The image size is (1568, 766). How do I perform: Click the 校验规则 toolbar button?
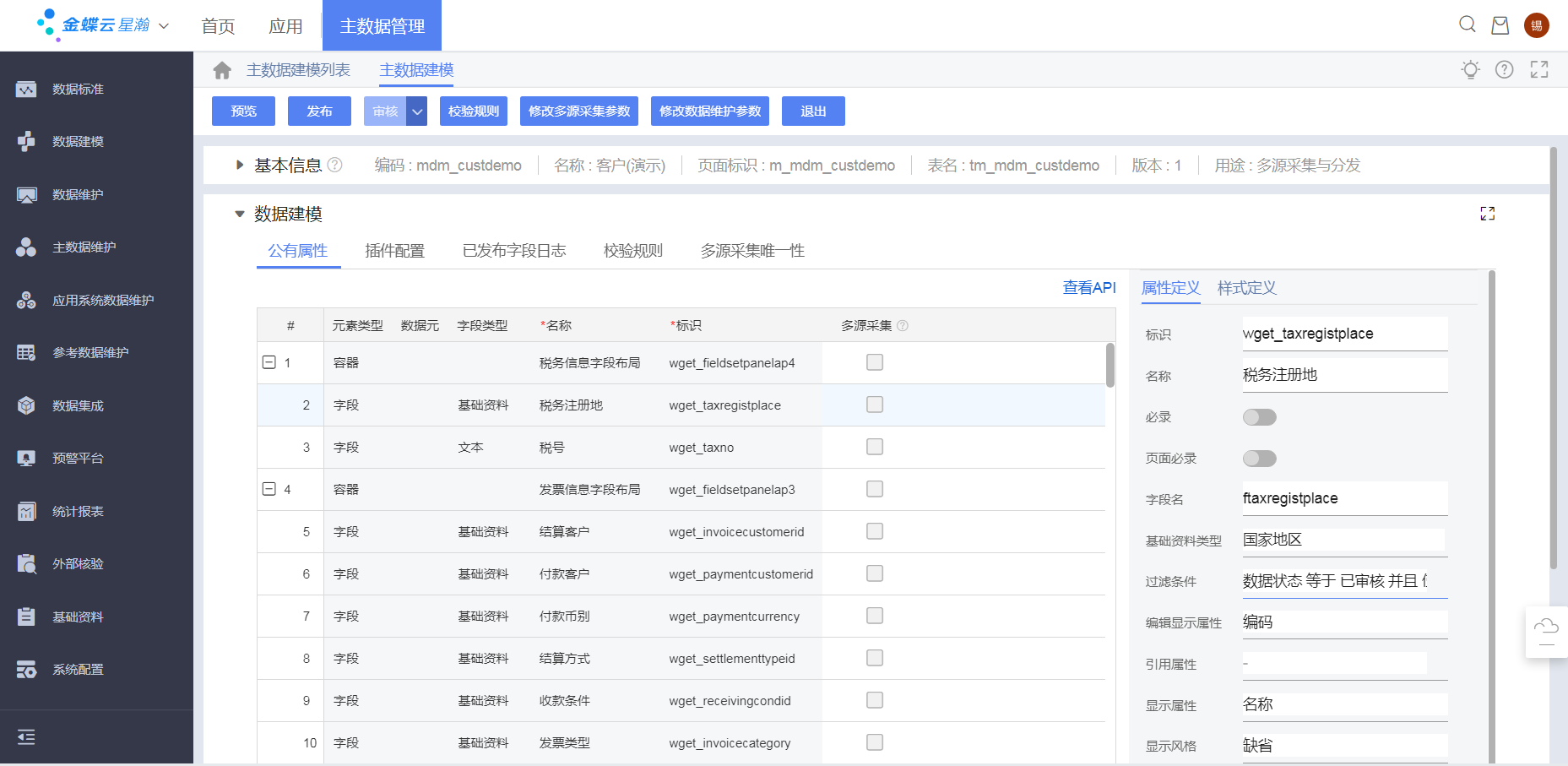coord(474,111)
